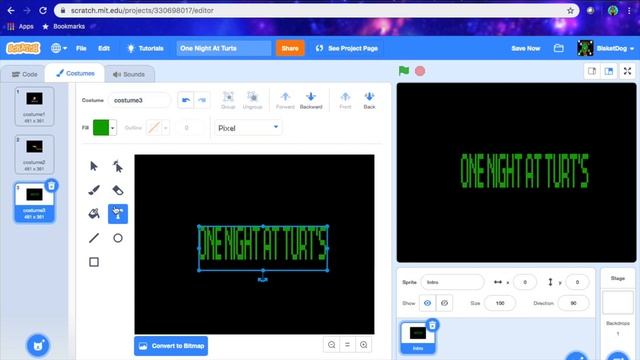Open the Choose a Costume button
640x360 pixels.
click(x=38, y=345)
